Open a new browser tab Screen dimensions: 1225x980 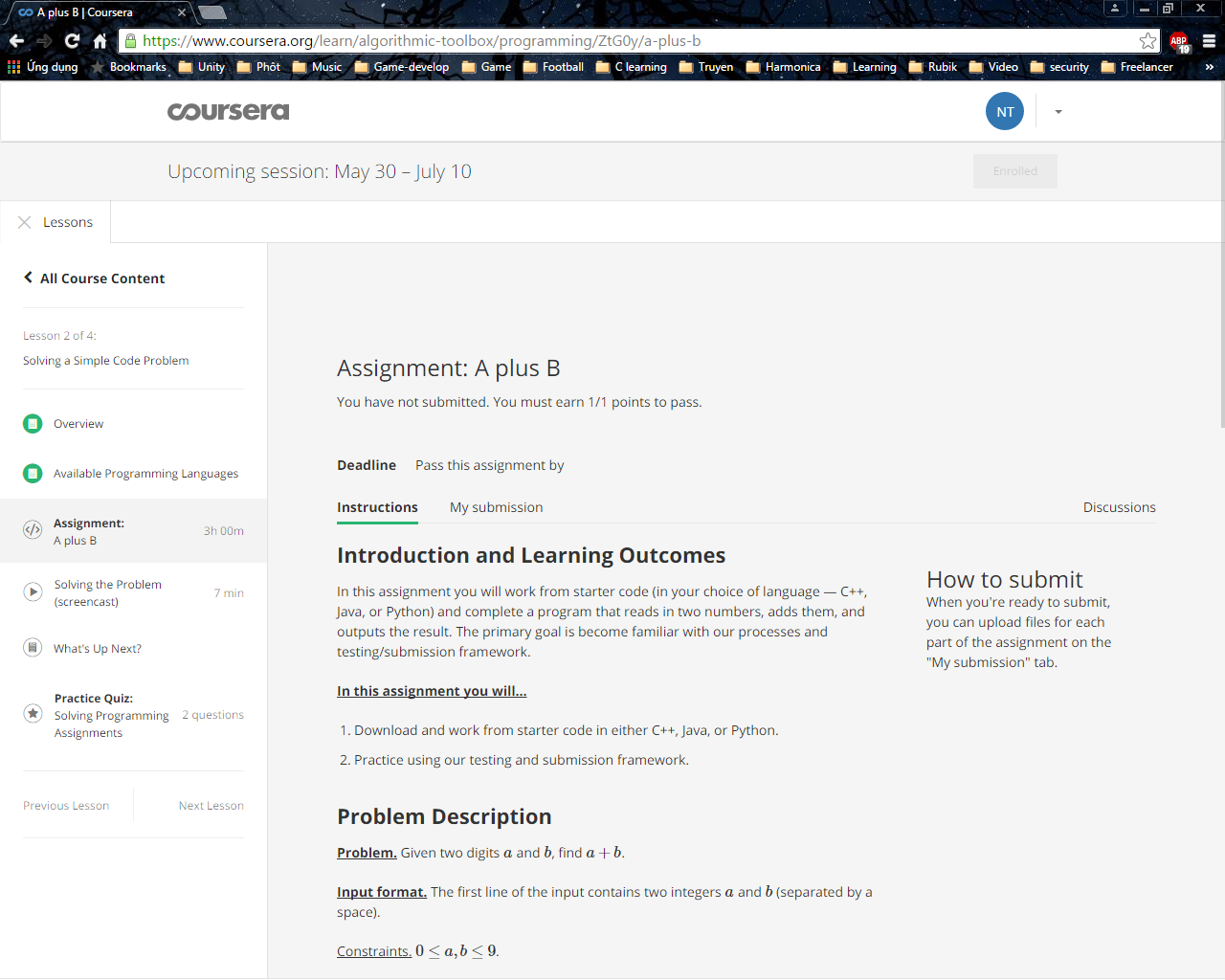(x=212, y=12)
